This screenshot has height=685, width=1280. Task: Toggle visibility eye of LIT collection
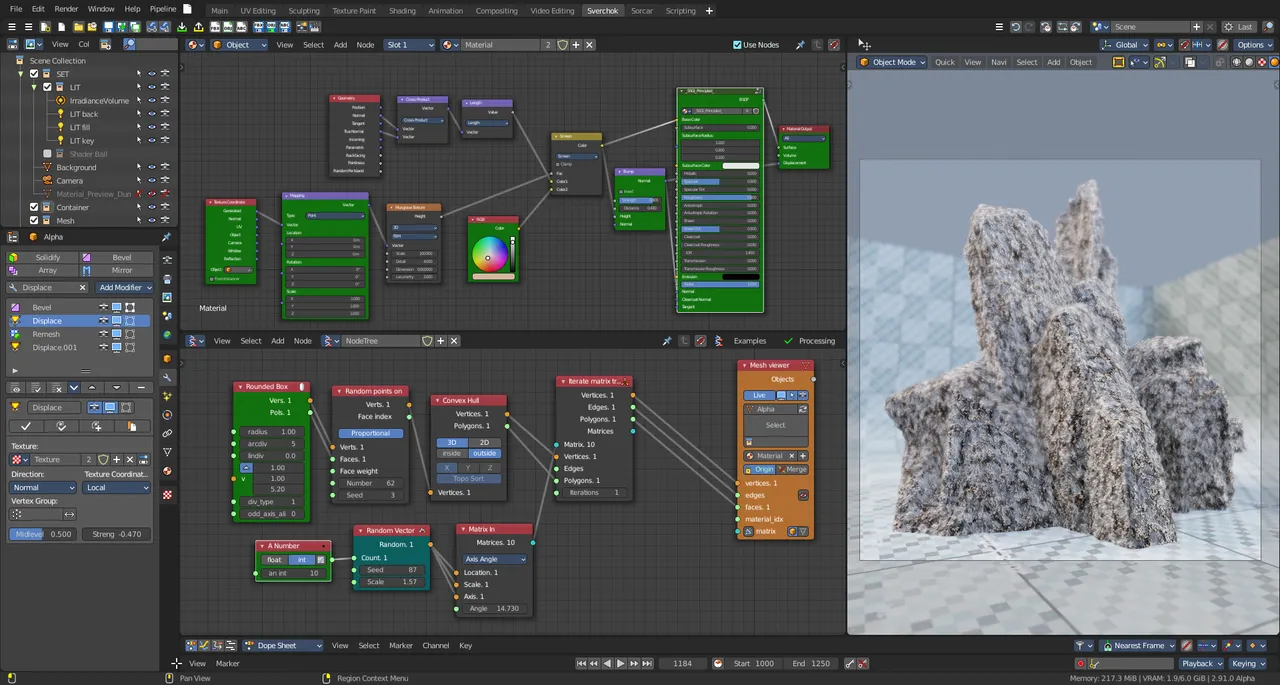152,87
